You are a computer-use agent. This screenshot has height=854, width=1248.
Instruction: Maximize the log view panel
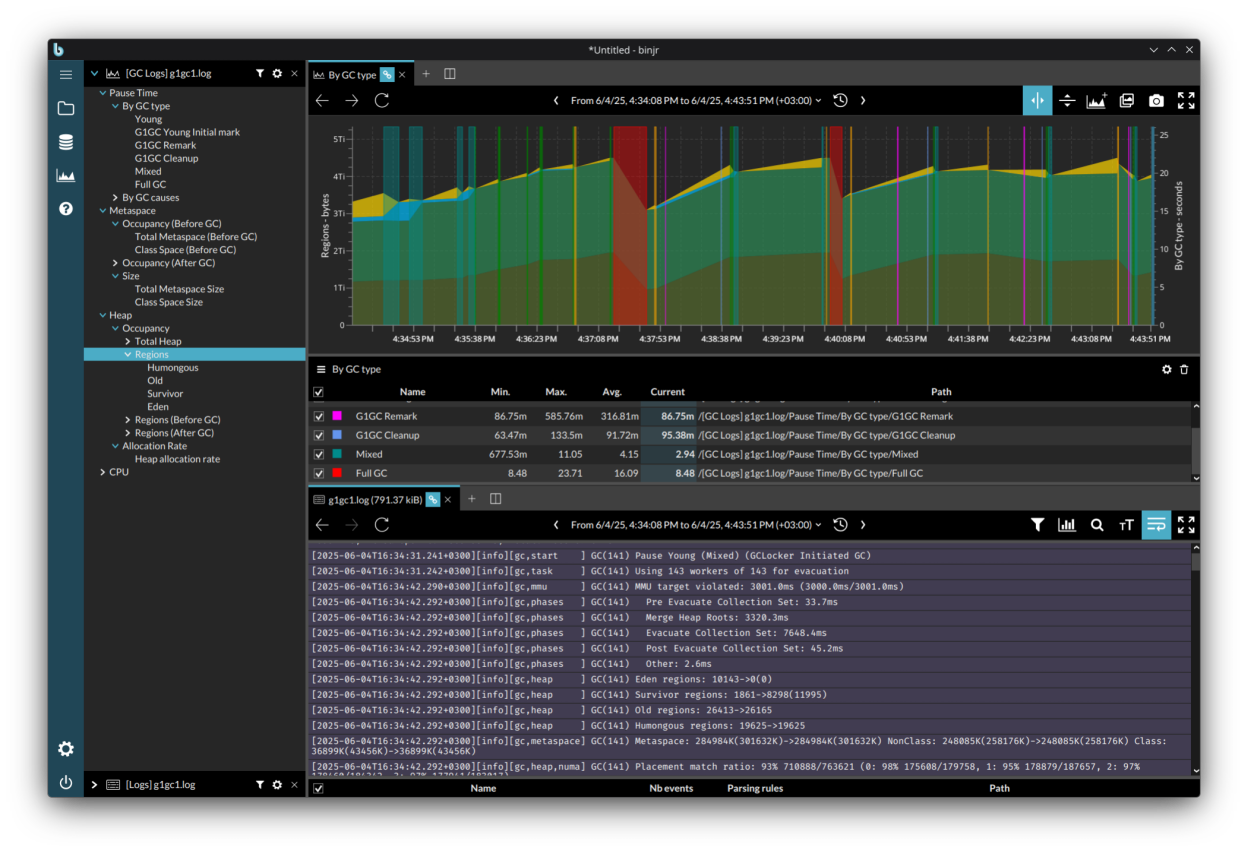coord(1186,524)
